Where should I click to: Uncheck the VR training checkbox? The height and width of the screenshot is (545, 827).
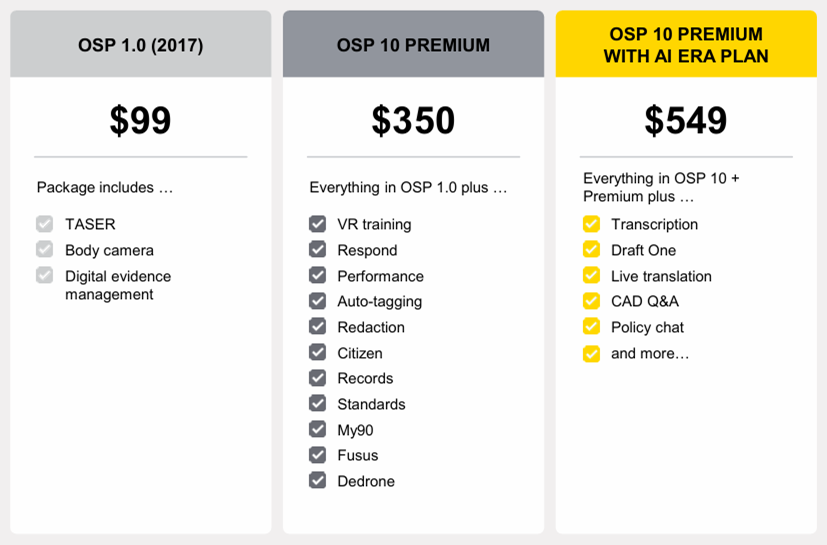(x=317, y=224)
